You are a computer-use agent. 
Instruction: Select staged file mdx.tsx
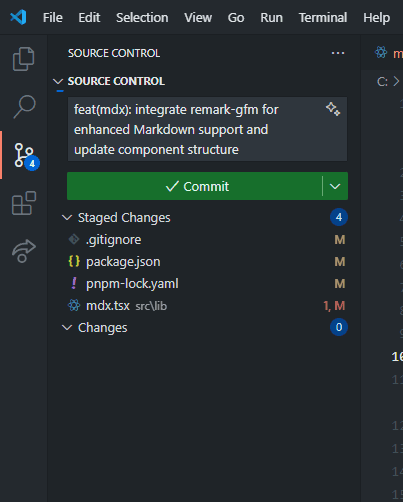(x=204, y=306)
